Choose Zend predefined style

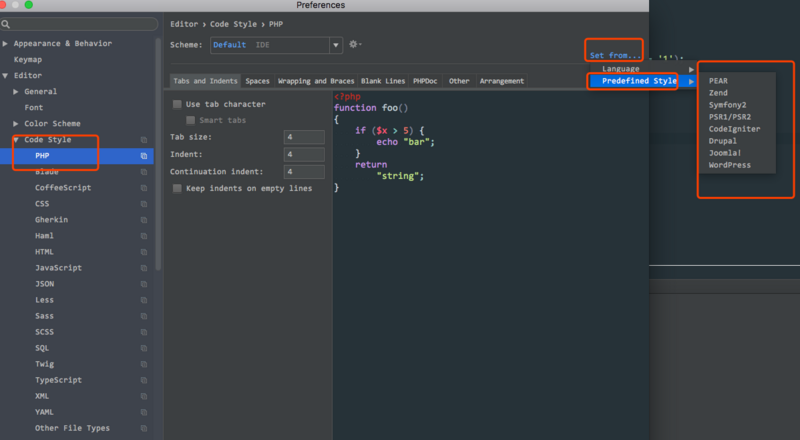(718, 93)
